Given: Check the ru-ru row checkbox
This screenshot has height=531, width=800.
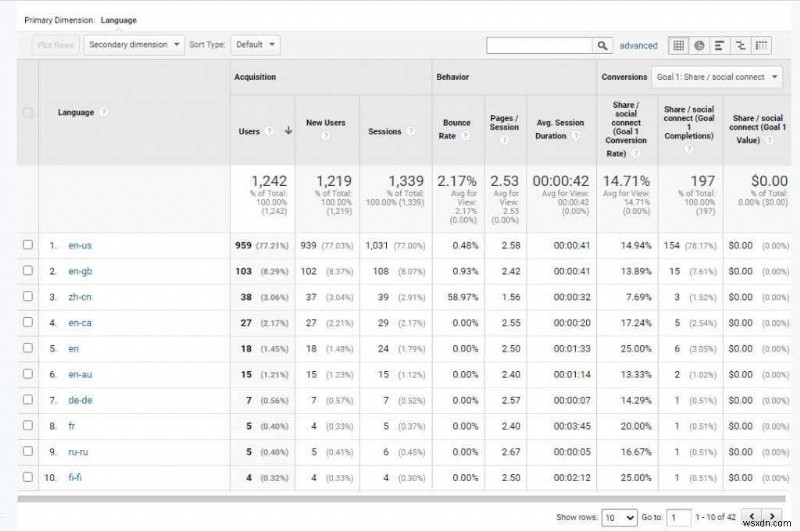Looking at the screenshot, I should tap(28, 451).
